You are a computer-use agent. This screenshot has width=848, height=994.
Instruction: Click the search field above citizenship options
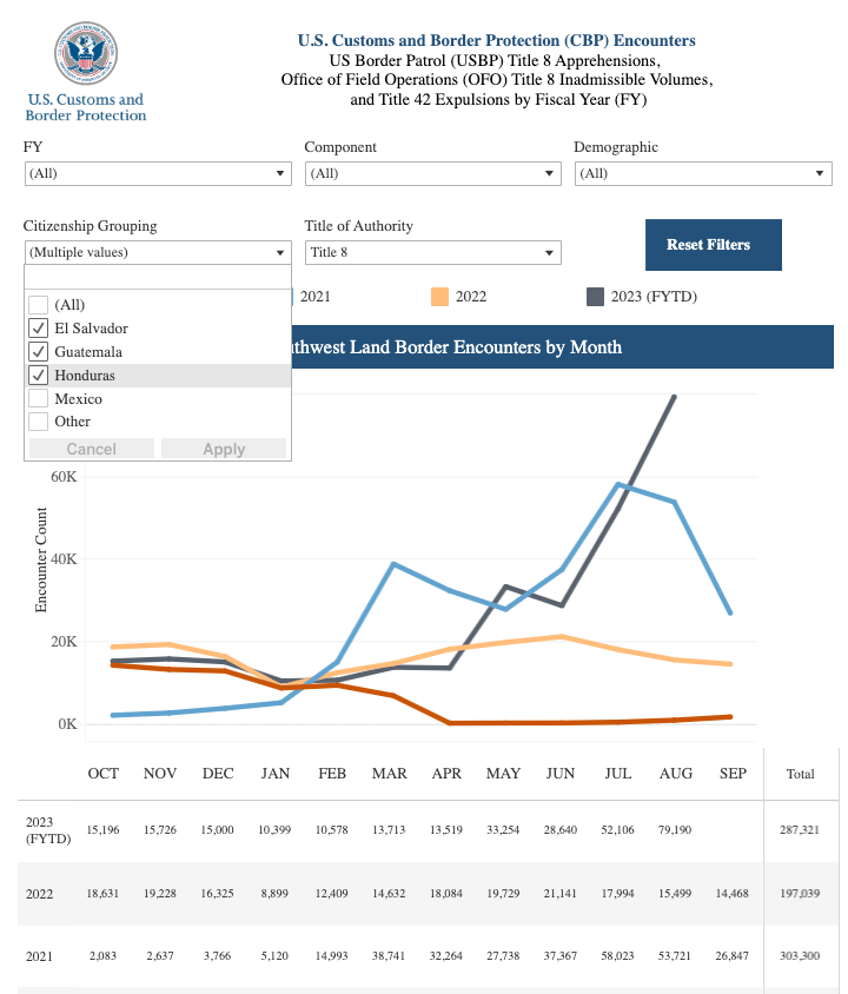point(158,278)
